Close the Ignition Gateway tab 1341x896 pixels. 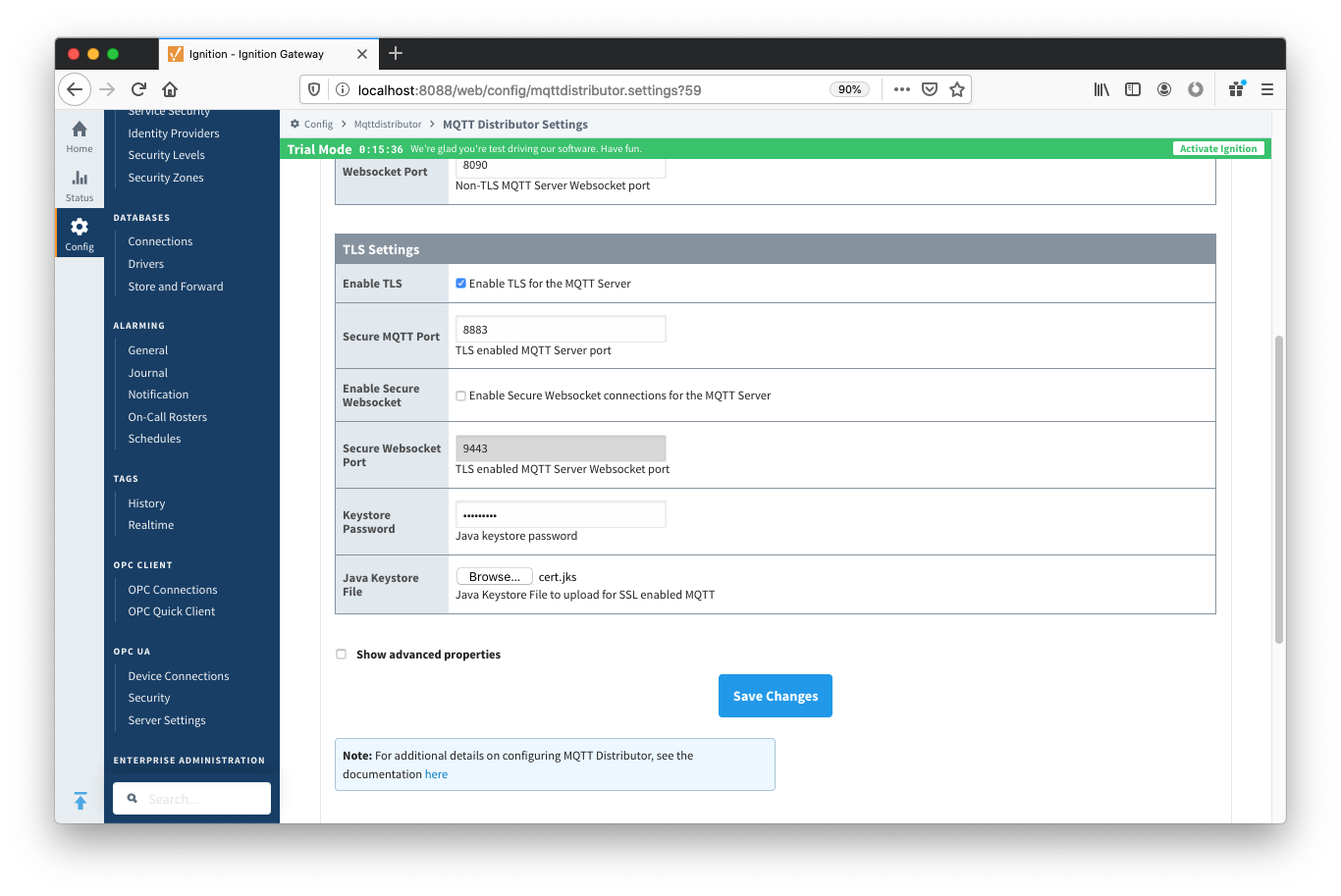pos(362,54)
